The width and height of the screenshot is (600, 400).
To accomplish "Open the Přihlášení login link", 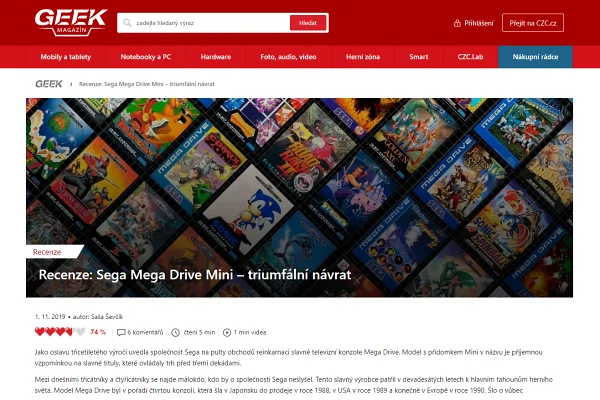I will tap(479, 23).
